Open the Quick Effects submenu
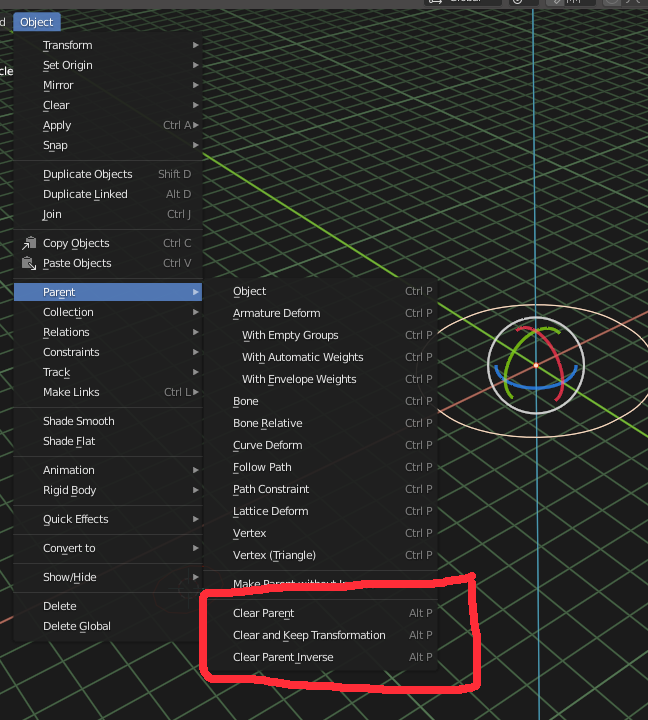The width and height of the screenshot is (648, 720). [108, 519]
